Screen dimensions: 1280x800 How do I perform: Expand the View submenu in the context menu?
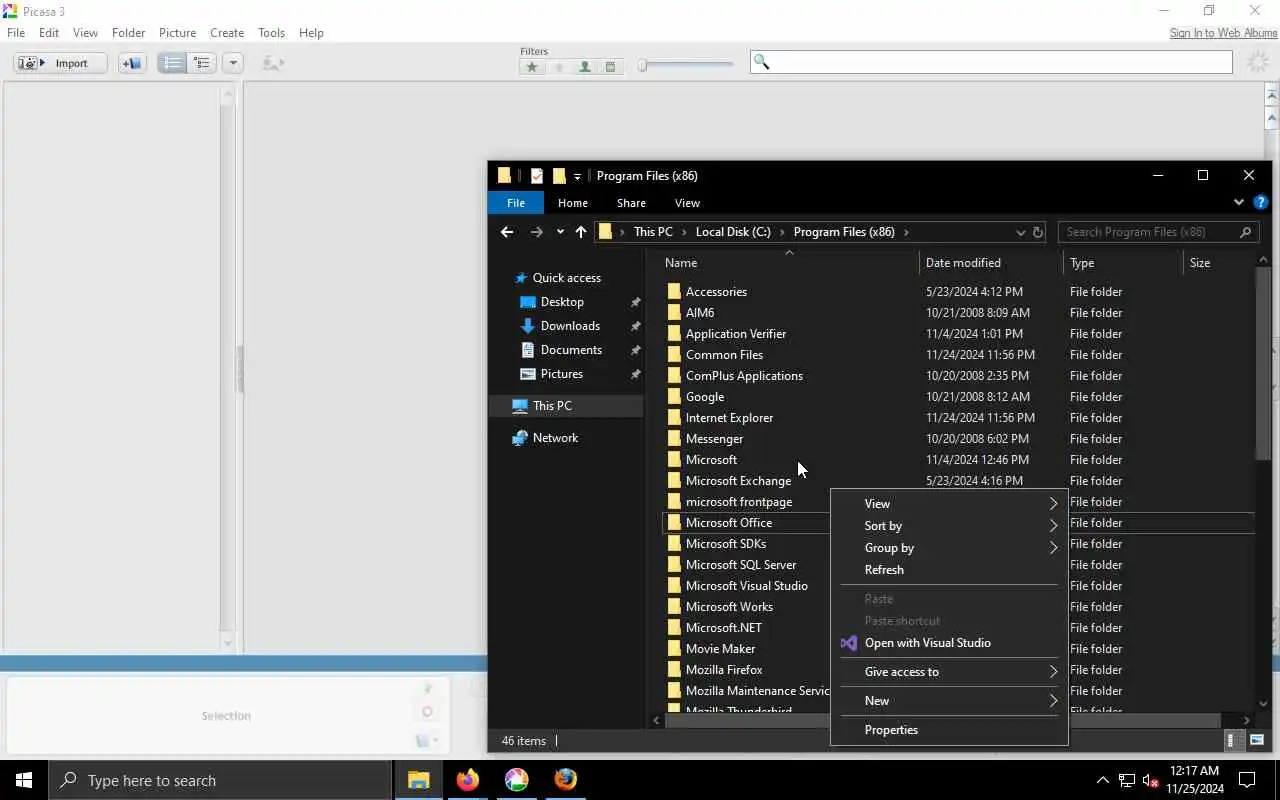[949, 504]
